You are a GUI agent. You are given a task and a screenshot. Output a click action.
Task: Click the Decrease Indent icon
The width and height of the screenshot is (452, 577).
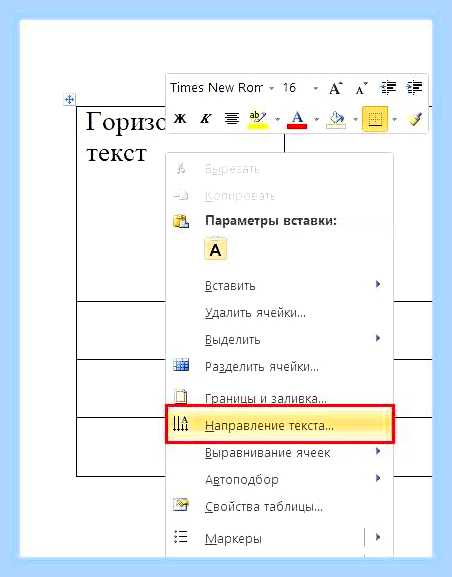(x=388, y=88)
